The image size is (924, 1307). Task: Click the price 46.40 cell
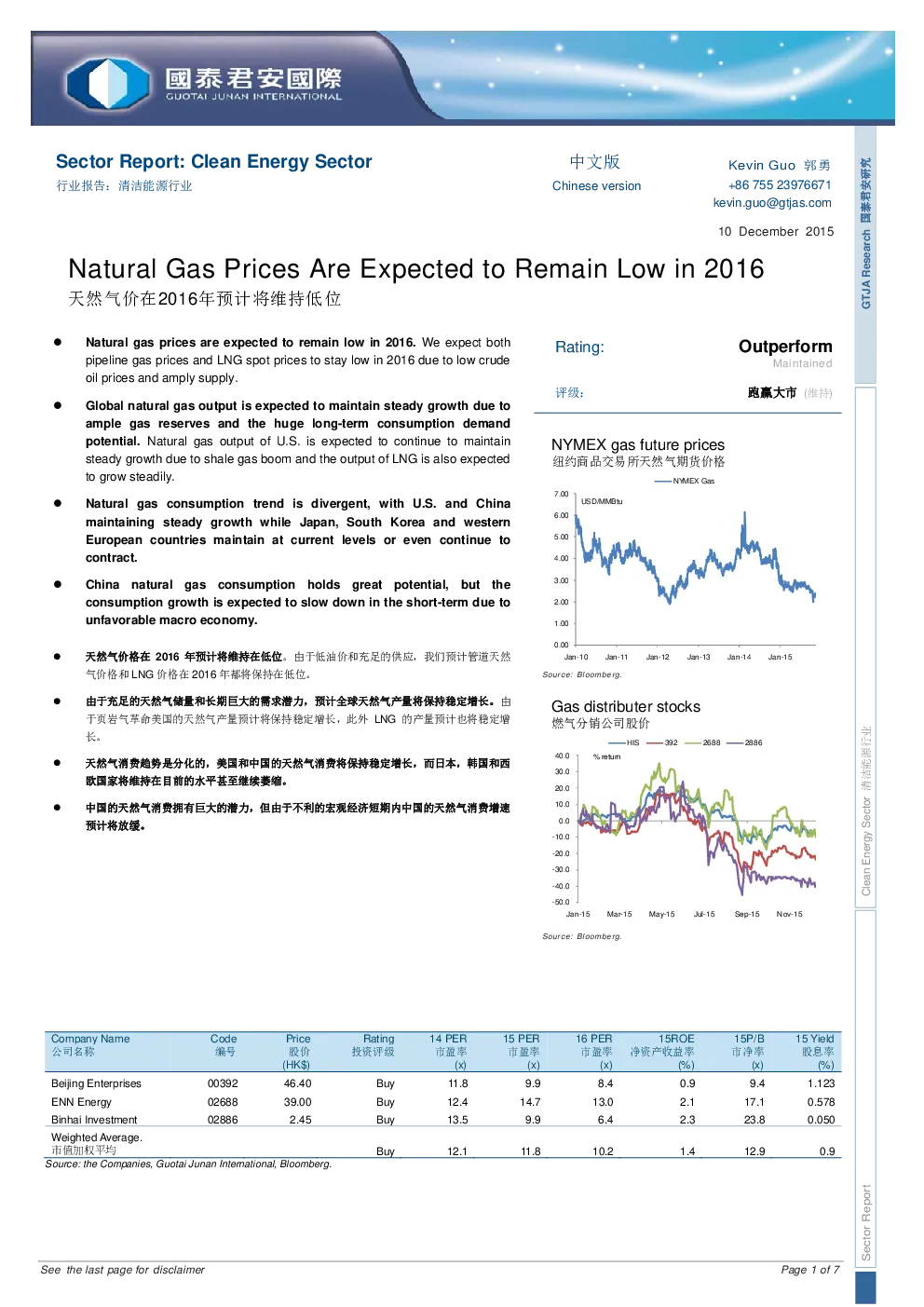(x=298, y=1084)
